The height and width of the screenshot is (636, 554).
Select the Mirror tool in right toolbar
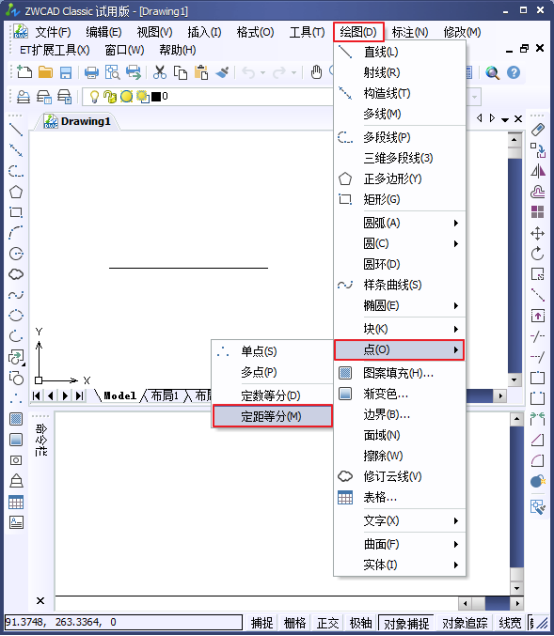pyautogui.click(x=538, y=171)
